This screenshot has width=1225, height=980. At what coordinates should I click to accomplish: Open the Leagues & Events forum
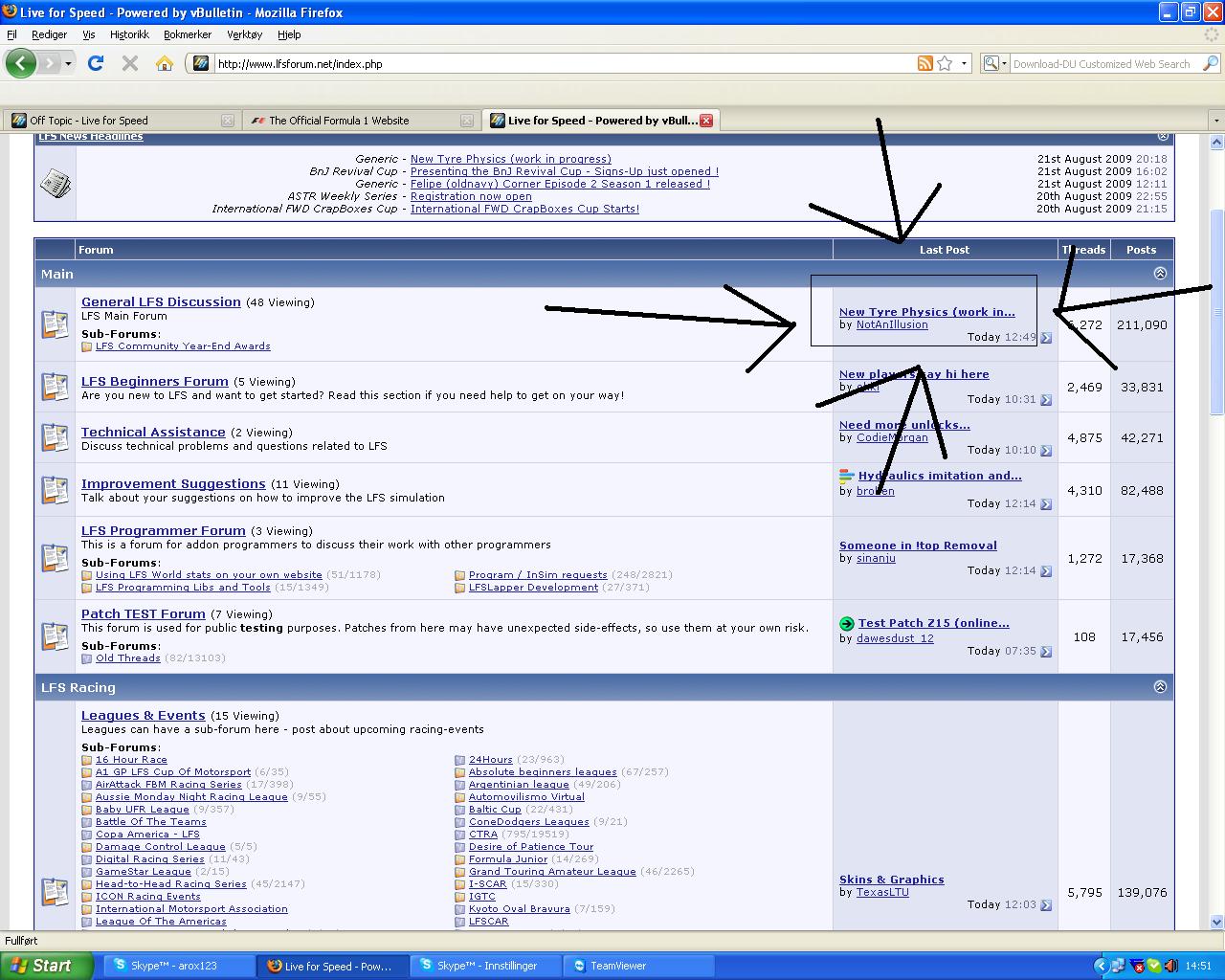(144, 715)
